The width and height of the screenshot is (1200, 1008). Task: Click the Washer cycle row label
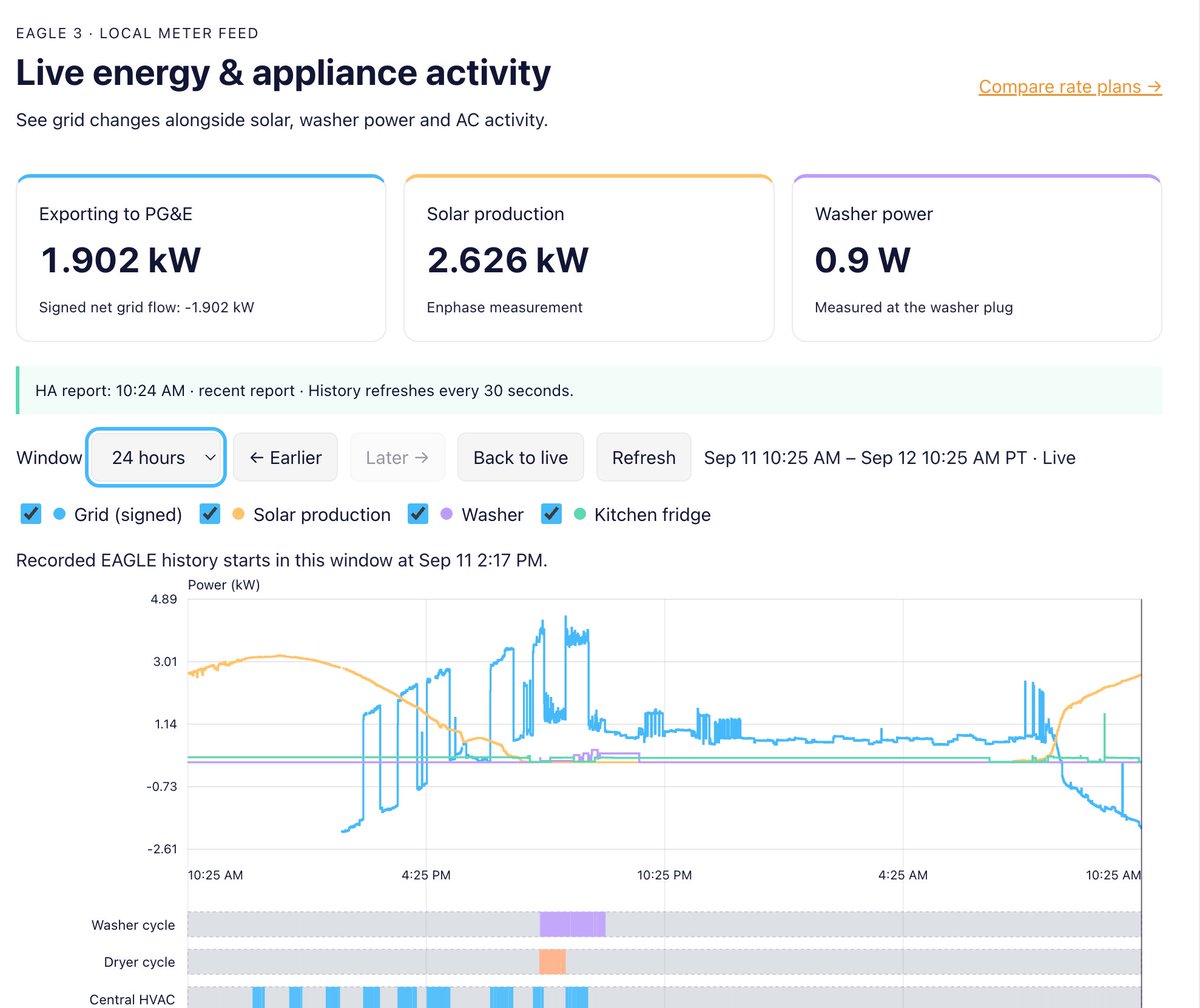click(133, 925)
